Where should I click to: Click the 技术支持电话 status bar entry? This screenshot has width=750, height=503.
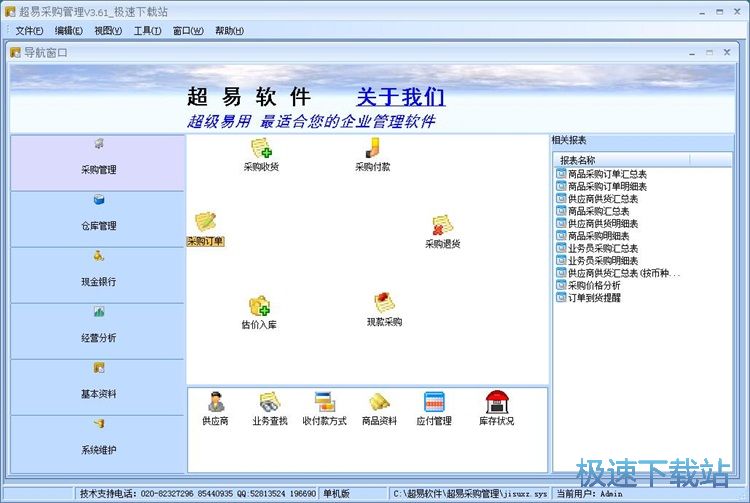tap(197, 494)
